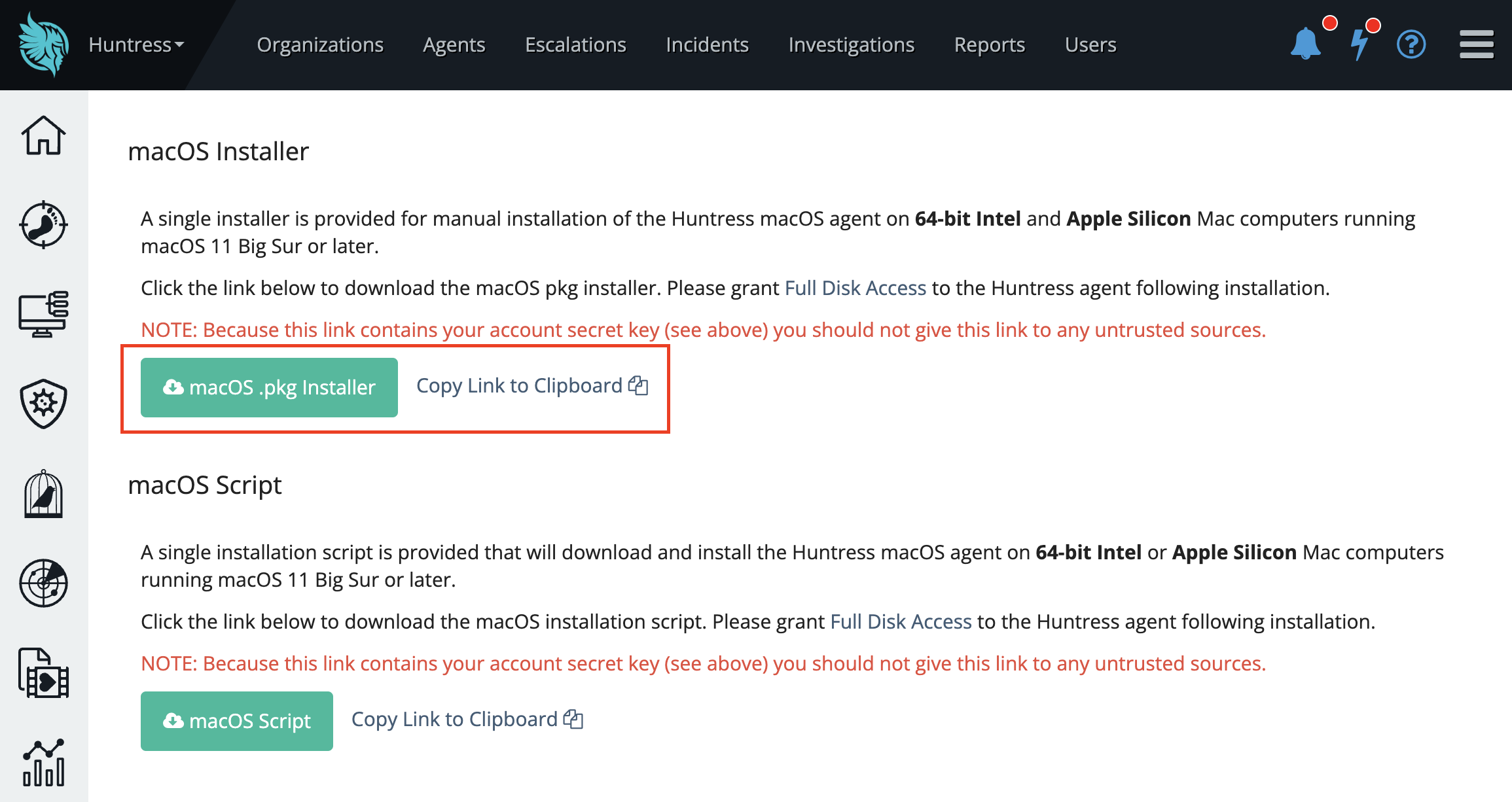Open notifications via the bell icon
Viewport: 1512px width, 802px height.
click(x=1306, y=44)
